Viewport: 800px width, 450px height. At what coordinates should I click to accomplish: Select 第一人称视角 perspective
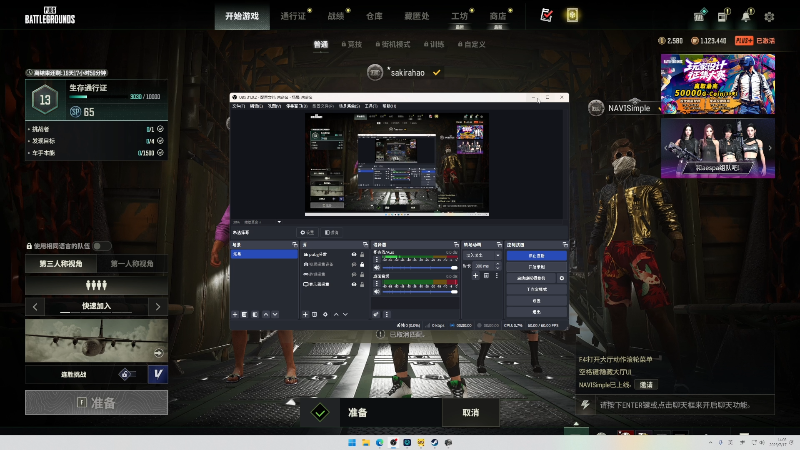coord(132,264)
